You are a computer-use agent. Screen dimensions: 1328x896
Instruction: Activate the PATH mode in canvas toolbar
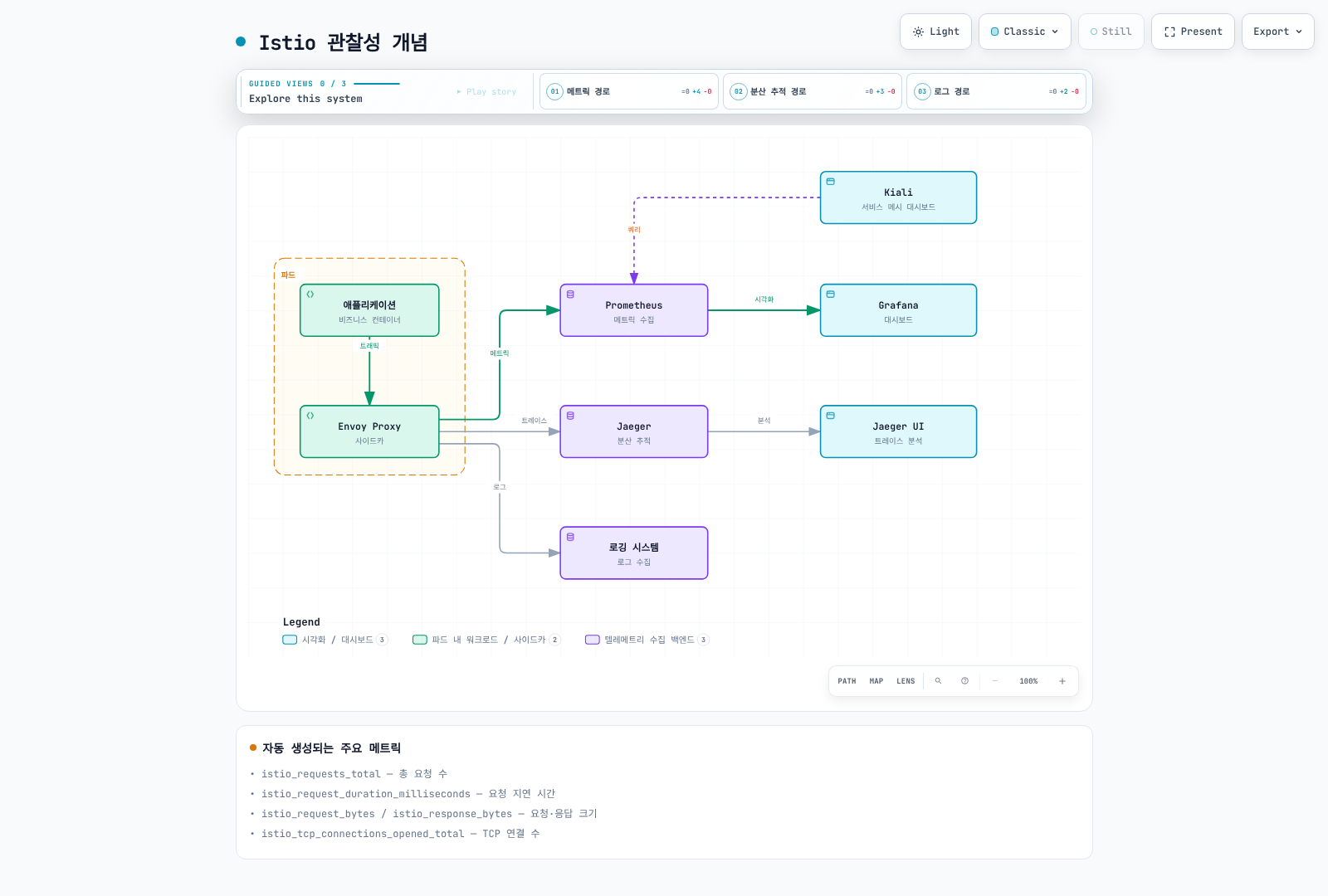(847, 681)
